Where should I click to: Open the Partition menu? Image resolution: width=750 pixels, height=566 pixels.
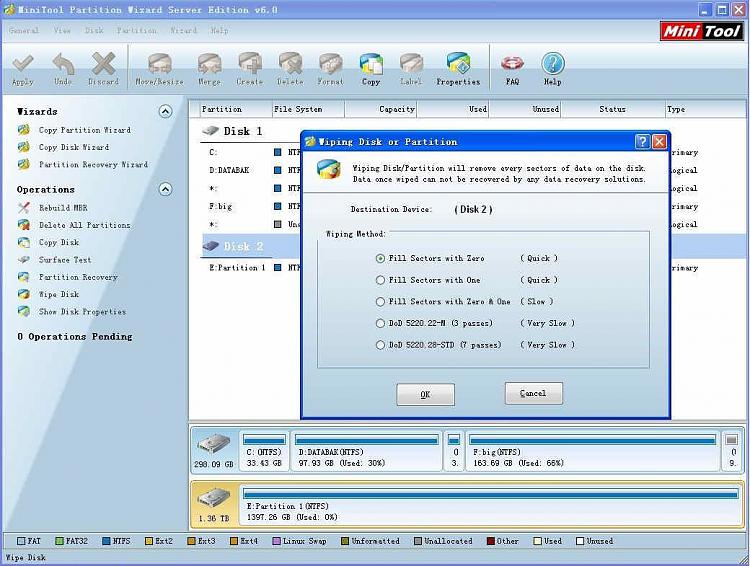(137, 30)
